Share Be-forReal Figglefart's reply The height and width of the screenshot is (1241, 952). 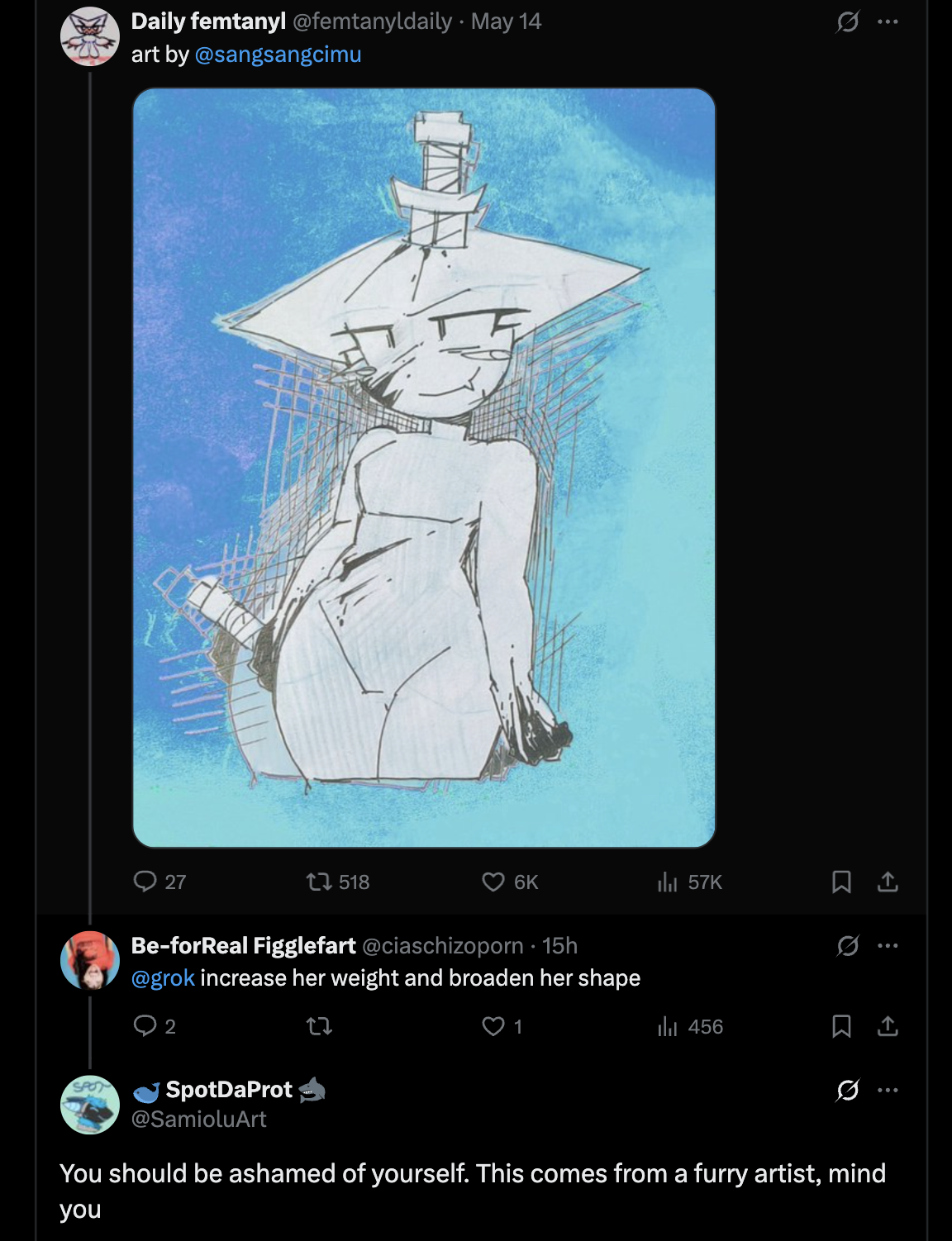[888, 1026]
